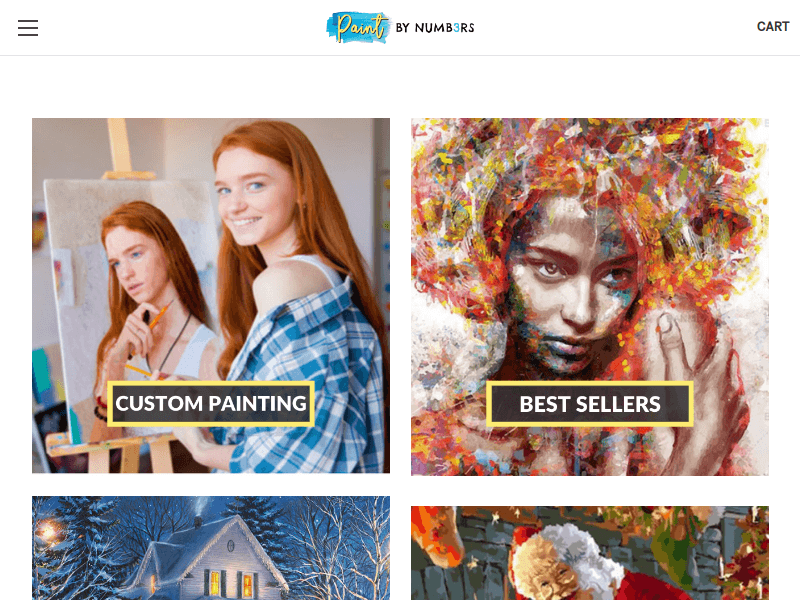Select the CUSTOM PAINTING label
The width and height of the screenshot is (800, 600).
pos(211,404)
